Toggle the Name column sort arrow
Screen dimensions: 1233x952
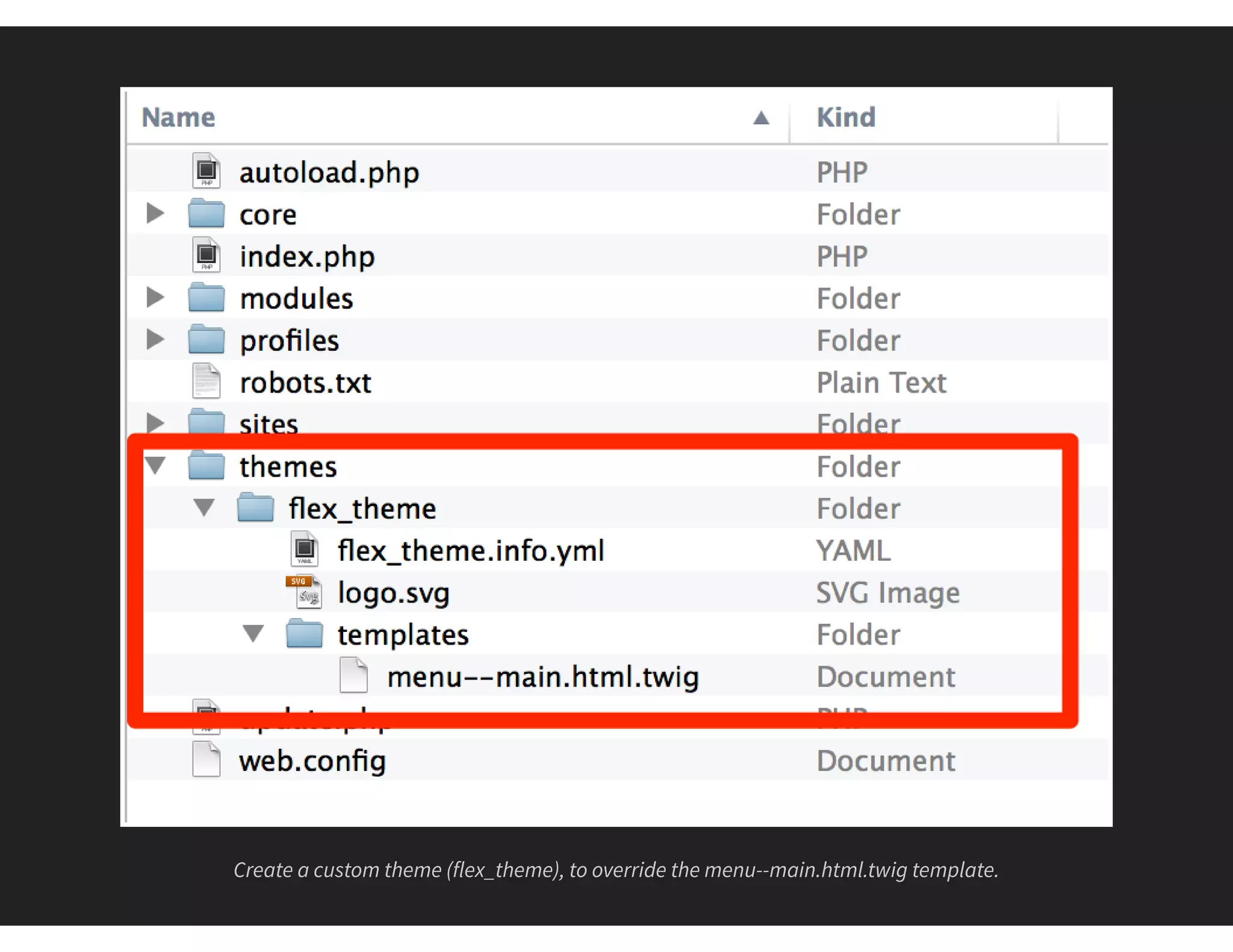761,118
